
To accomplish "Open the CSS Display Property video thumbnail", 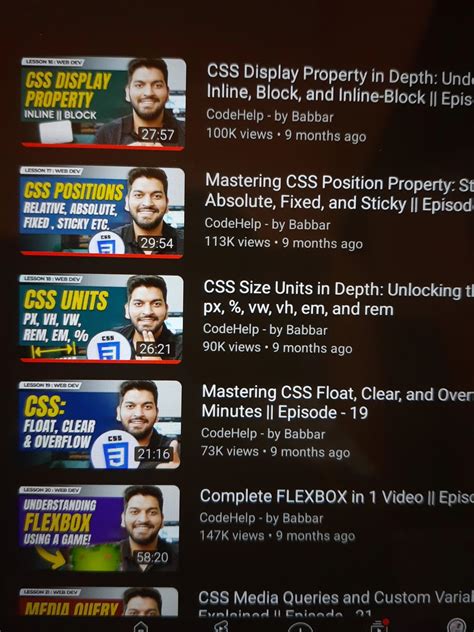I will [x=103, y=104].
